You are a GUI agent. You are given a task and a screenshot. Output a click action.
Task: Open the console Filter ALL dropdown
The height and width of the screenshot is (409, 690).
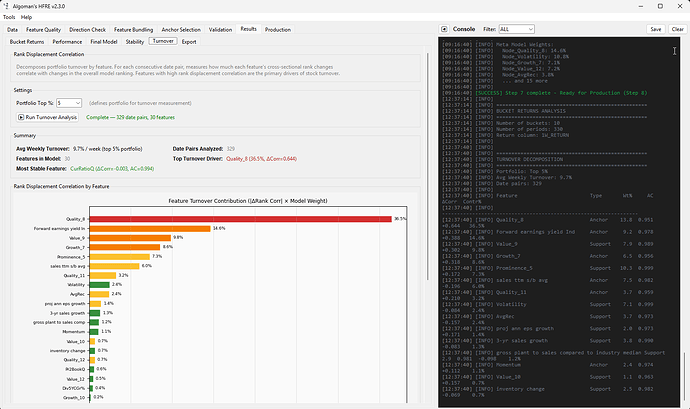[516, 29]
